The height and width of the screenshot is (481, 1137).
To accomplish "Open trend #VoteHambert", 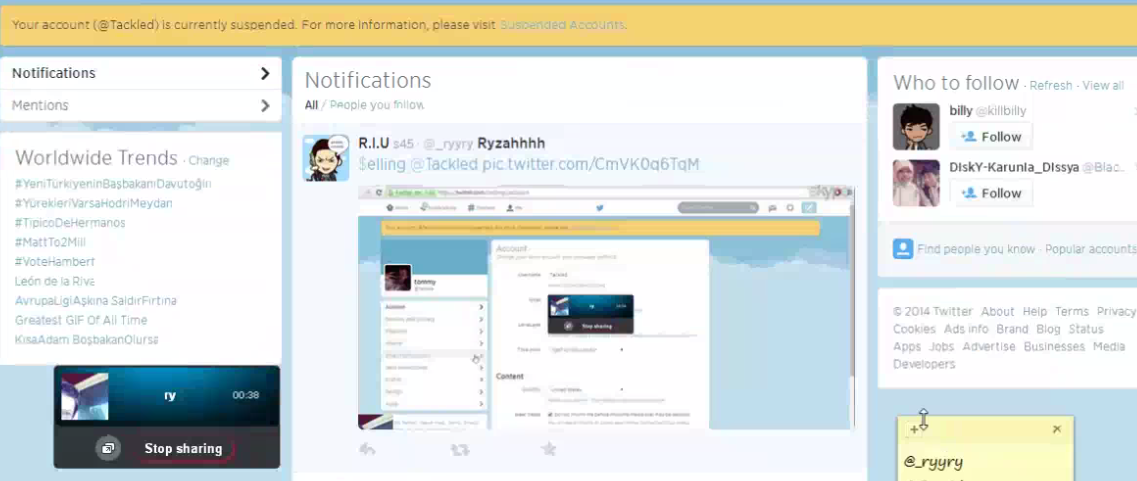I will [x=54, y=262].
